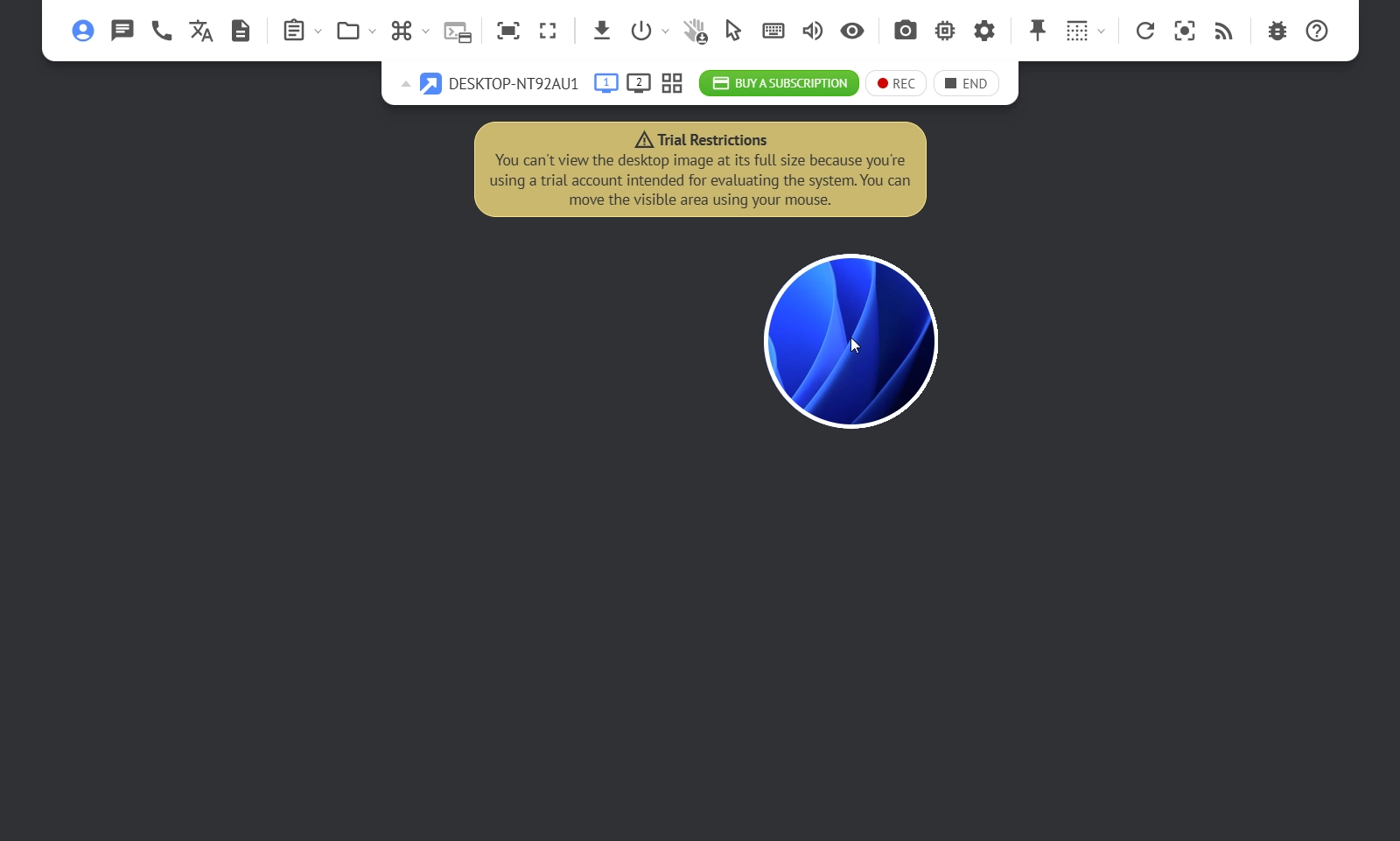
Task: Click the DESKTOP-NT92AU1 computer name
Action: [514, 84]
